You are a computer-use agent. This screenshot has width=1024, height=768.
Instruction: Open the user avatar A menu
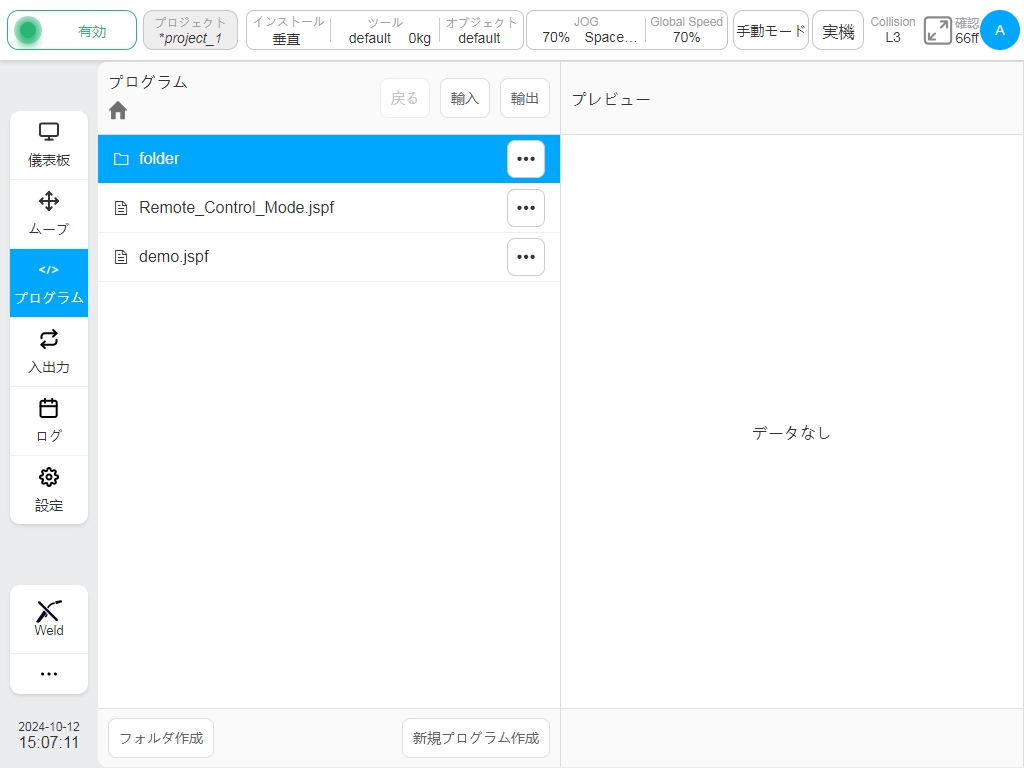click(1000, 30)
